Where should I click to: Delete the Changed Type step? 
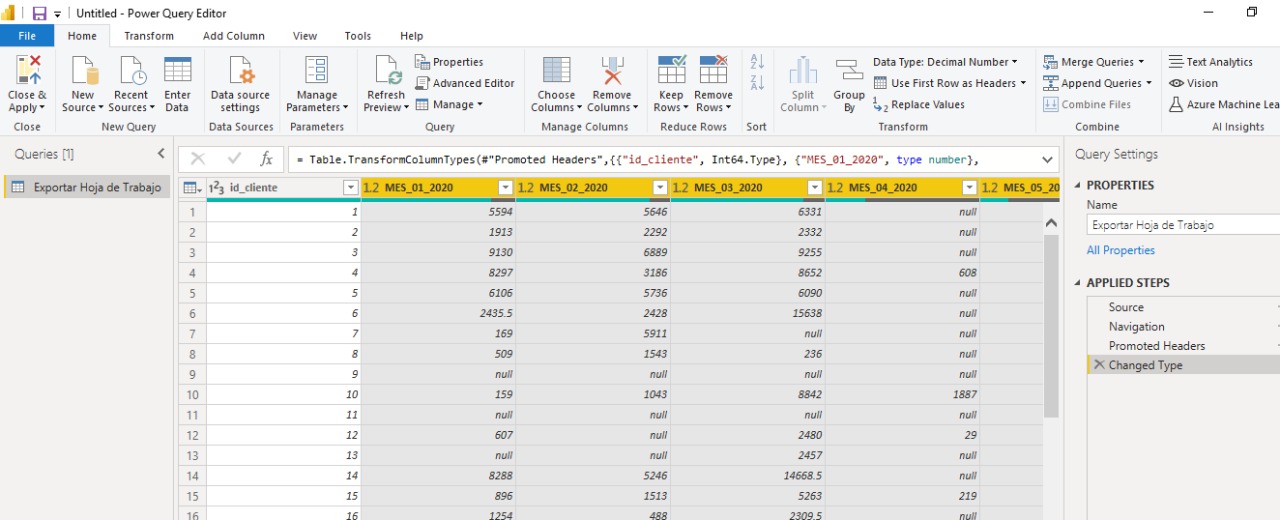point(1099,365)
